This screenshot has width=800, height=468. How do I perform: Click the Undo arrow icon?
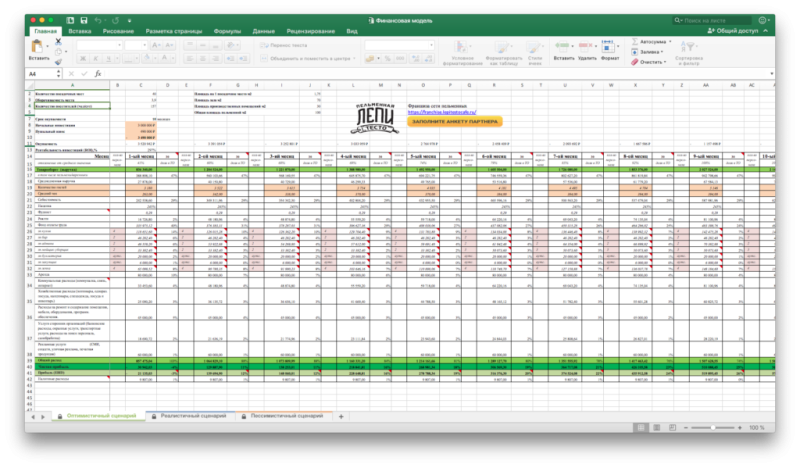tap(97, 20)
